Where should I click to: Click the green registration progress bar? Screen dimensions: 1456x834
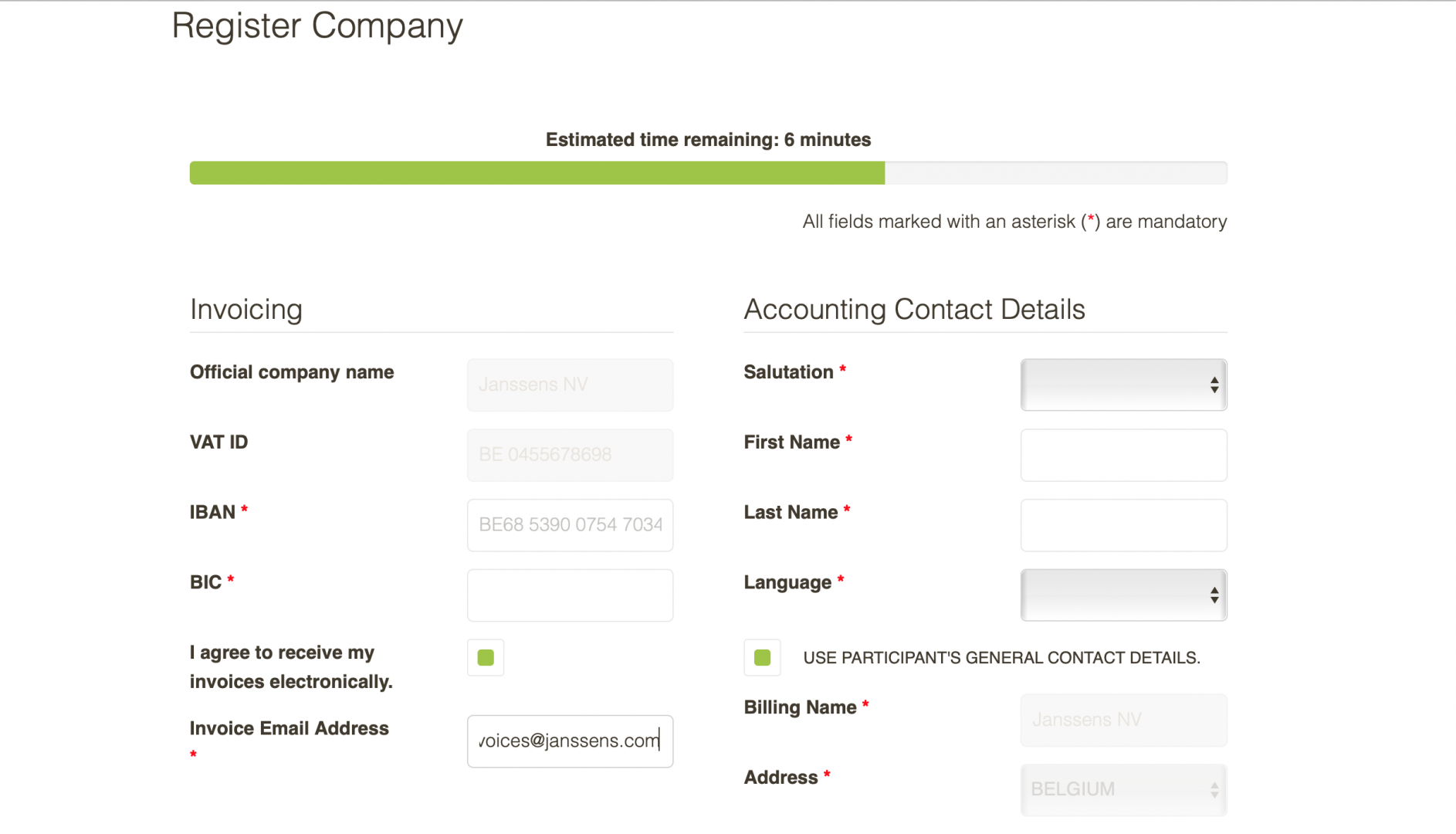pyautogui.click(x=537, y=173)
